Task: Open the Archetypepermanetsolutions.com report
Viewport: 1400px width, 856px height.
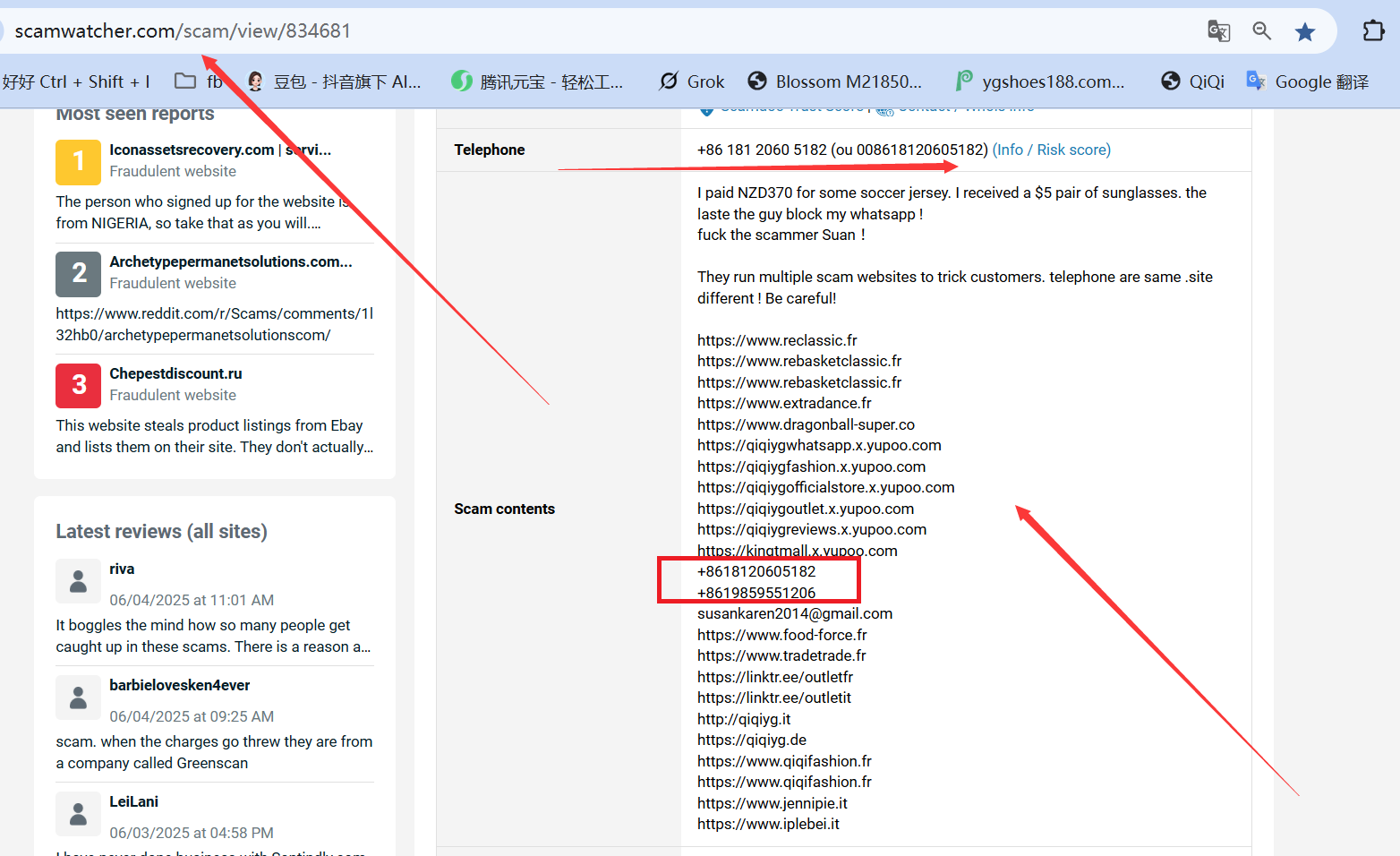Action: click(x=231, y=261)
